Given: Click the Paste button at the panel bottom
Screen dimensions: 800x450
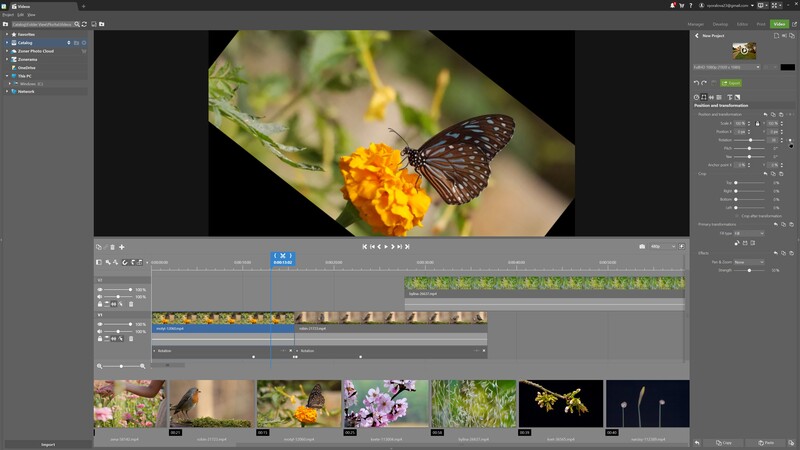Looking at the screenshot, I should 766,443.
